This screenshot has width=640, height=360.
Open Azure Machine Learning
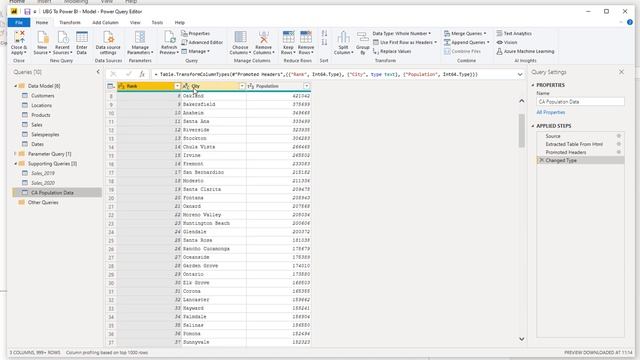click(x=525, y=51)
